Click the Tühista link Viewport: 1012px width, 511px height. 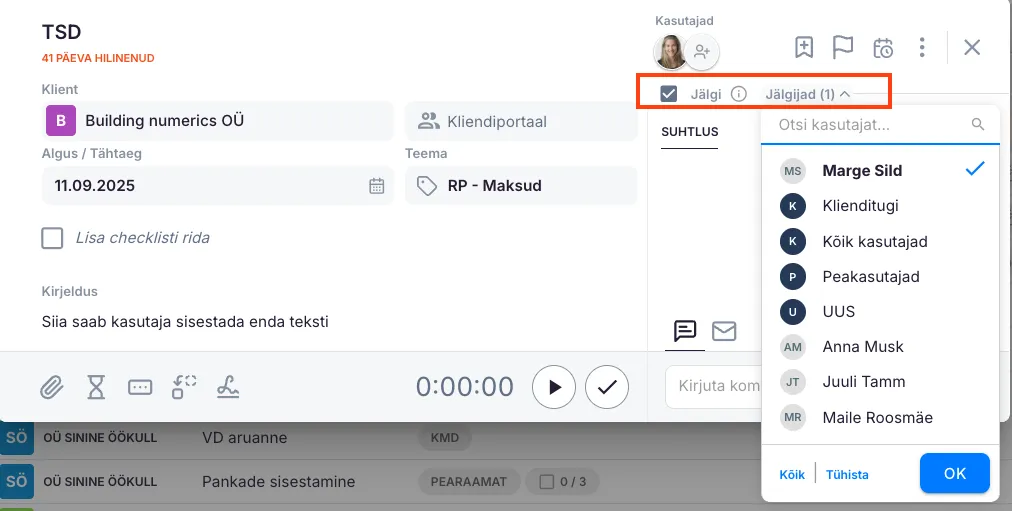(x=847, y=474)
